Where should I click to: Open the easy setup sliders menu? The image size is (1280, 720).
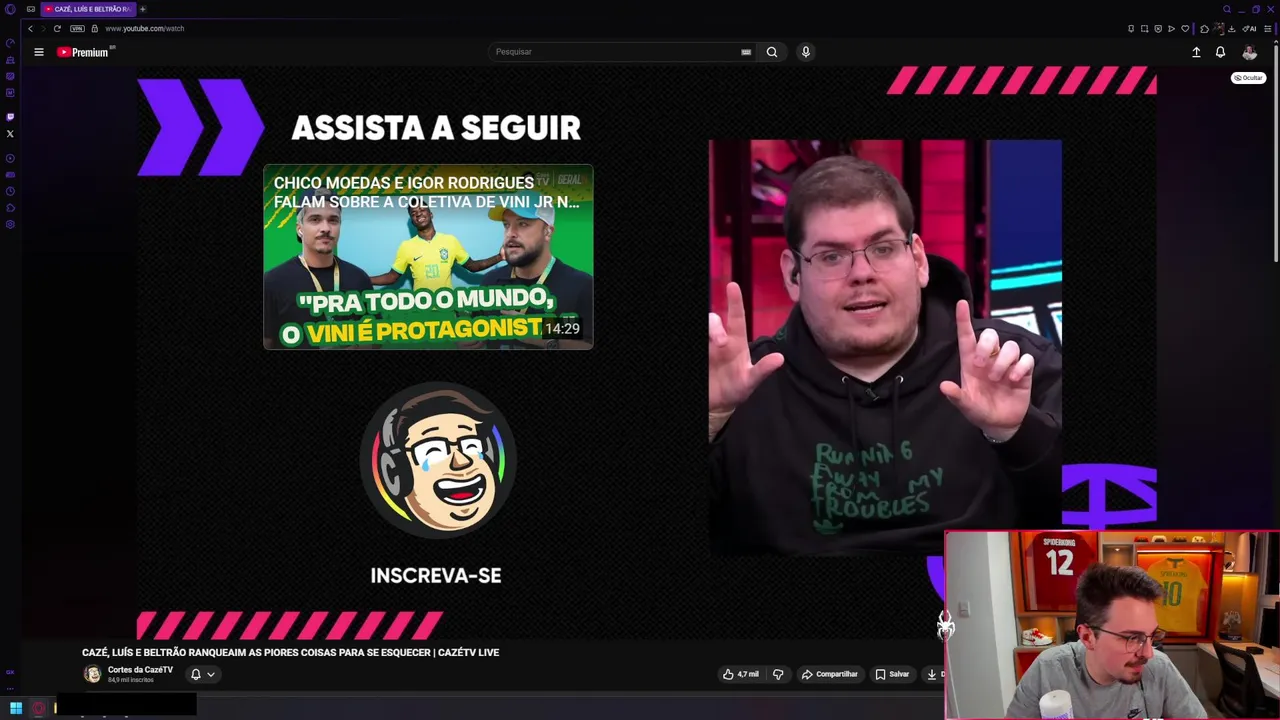(1268, 29)
